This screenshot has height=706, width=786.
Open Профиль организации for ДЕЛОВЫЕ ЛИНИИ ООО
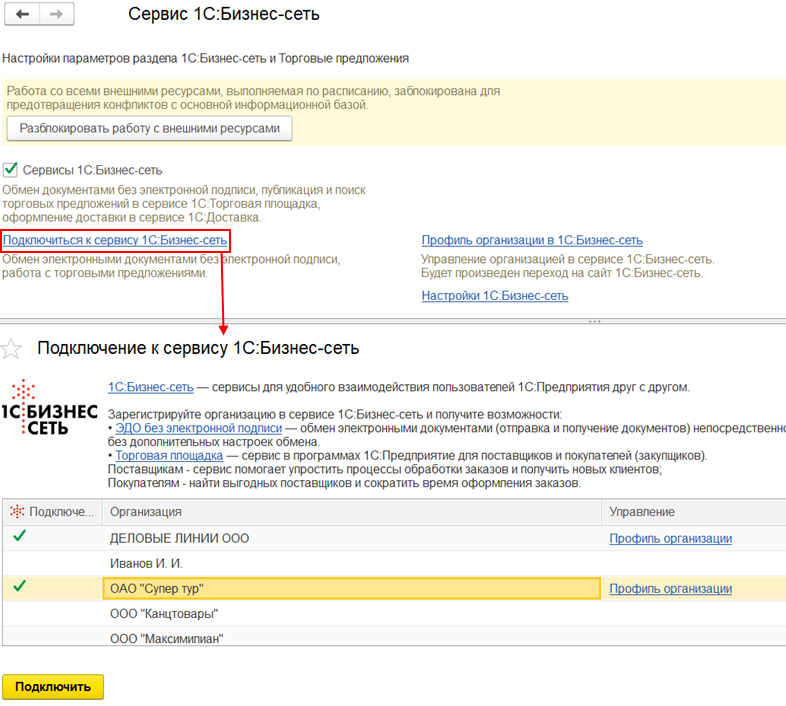670,538
